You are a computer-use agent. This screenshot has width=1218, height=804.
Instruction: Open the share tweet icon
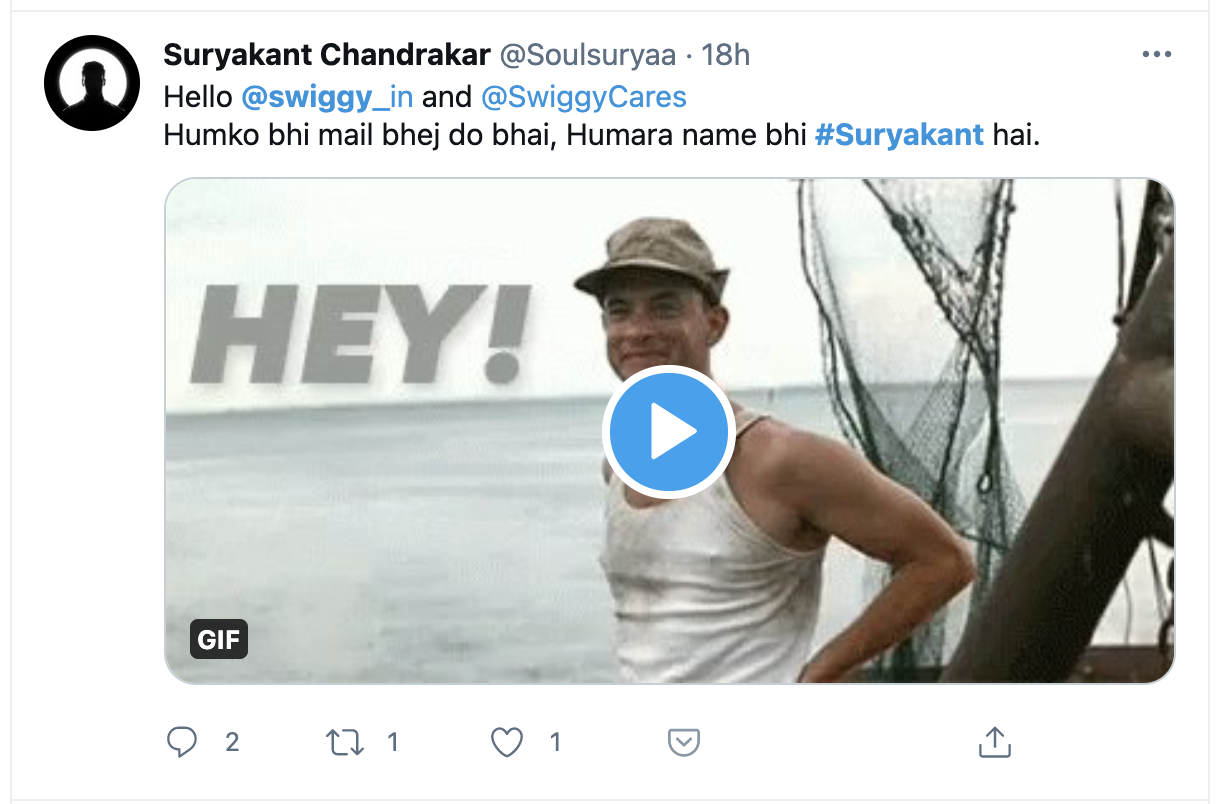point(992,742)
